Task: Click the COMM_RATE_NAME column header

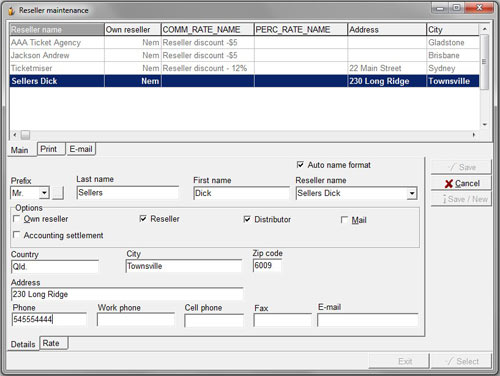Action: (207, 29)
